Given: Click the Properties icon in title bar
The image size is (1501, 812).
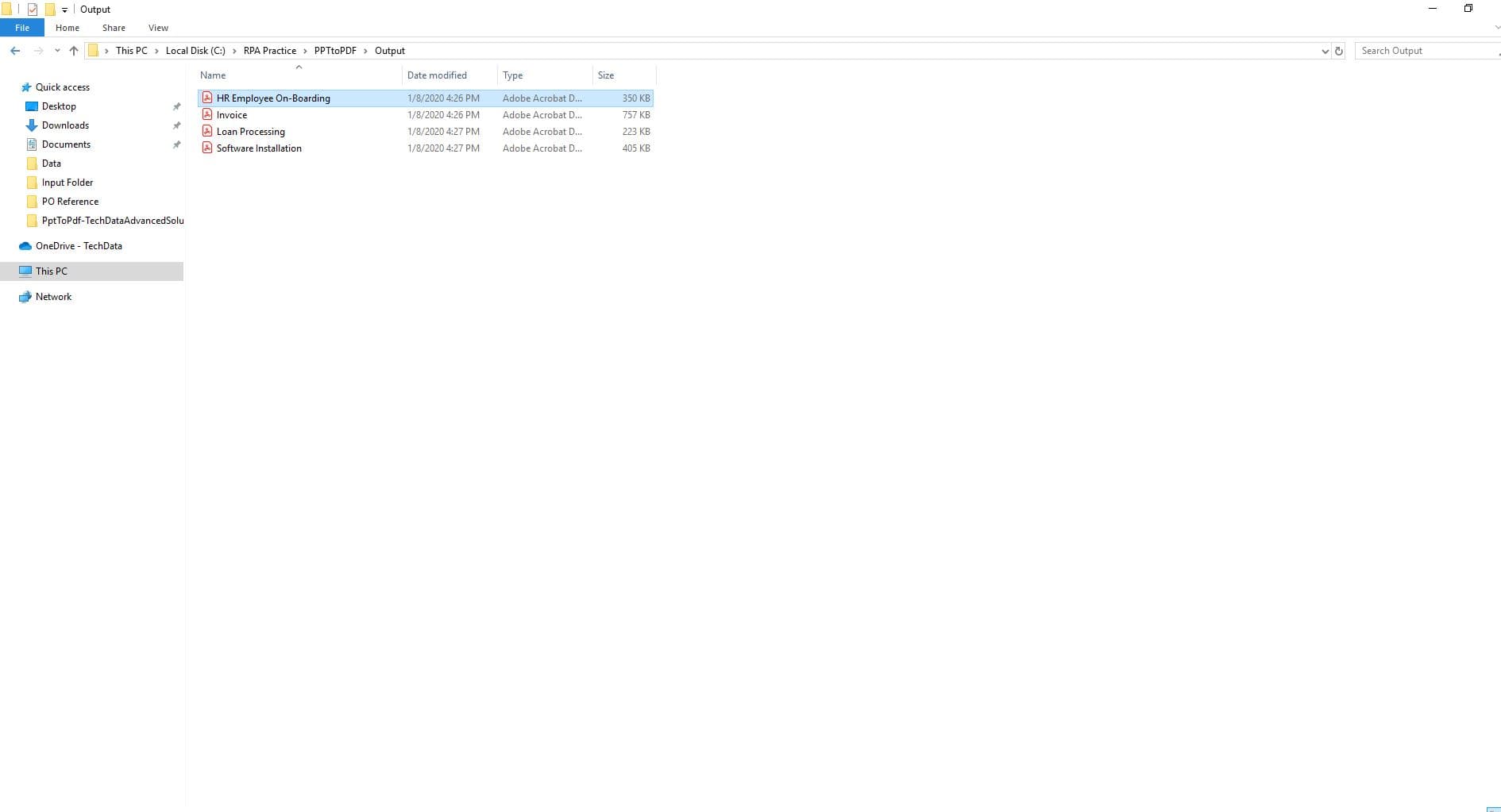Looking at the screenshot, I should [33, 10].
